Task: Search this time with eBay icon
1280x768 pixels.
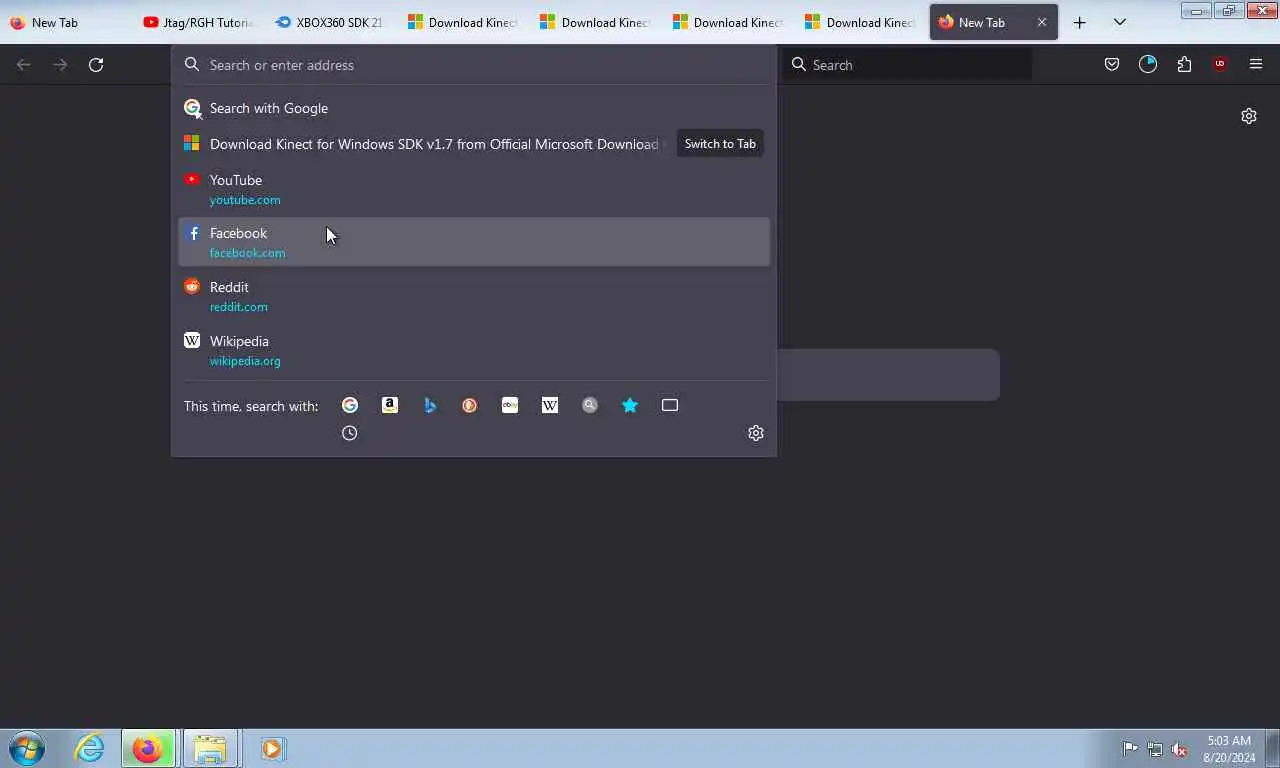Action: 510,405
